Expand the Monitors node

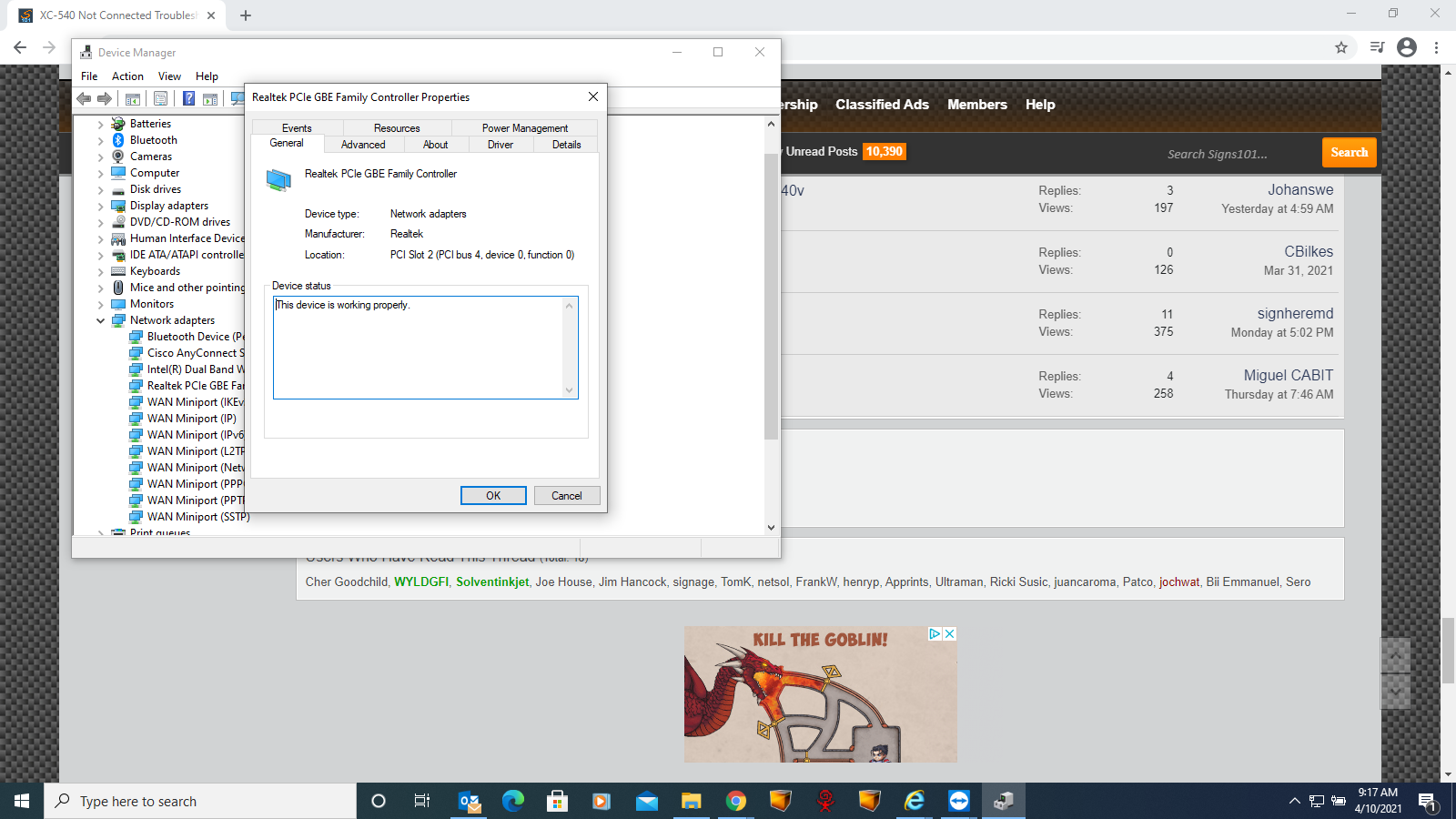click(101, 304)
